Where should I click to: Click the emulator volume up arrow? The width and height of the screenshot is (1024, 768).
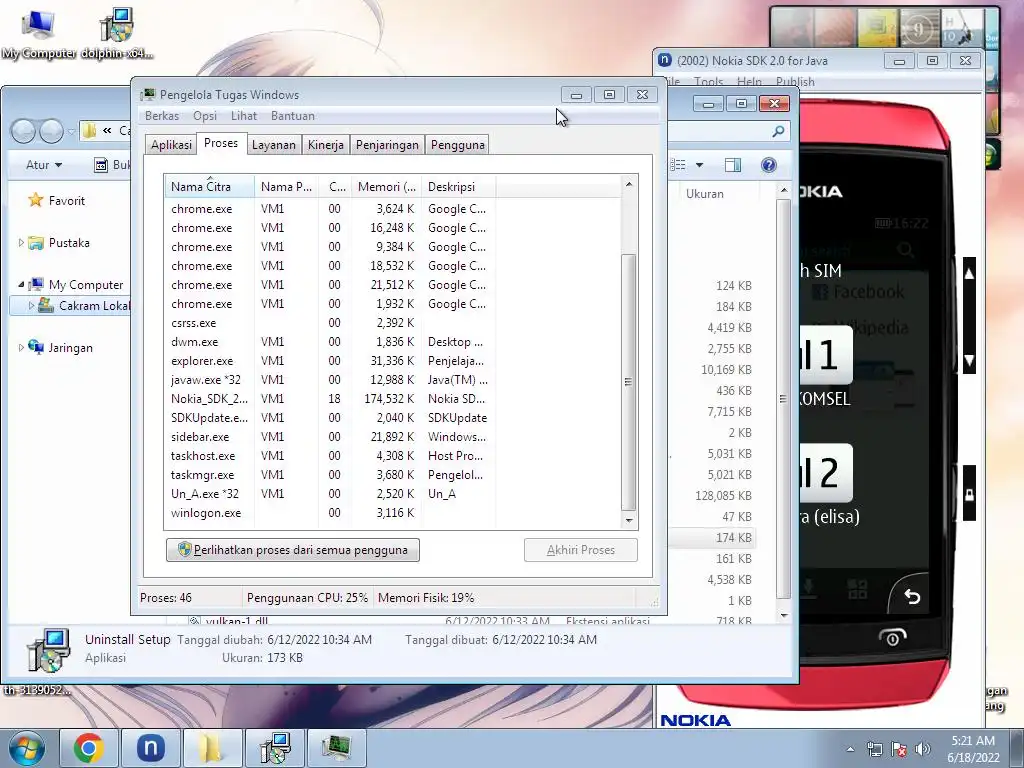tap(970, 273)
